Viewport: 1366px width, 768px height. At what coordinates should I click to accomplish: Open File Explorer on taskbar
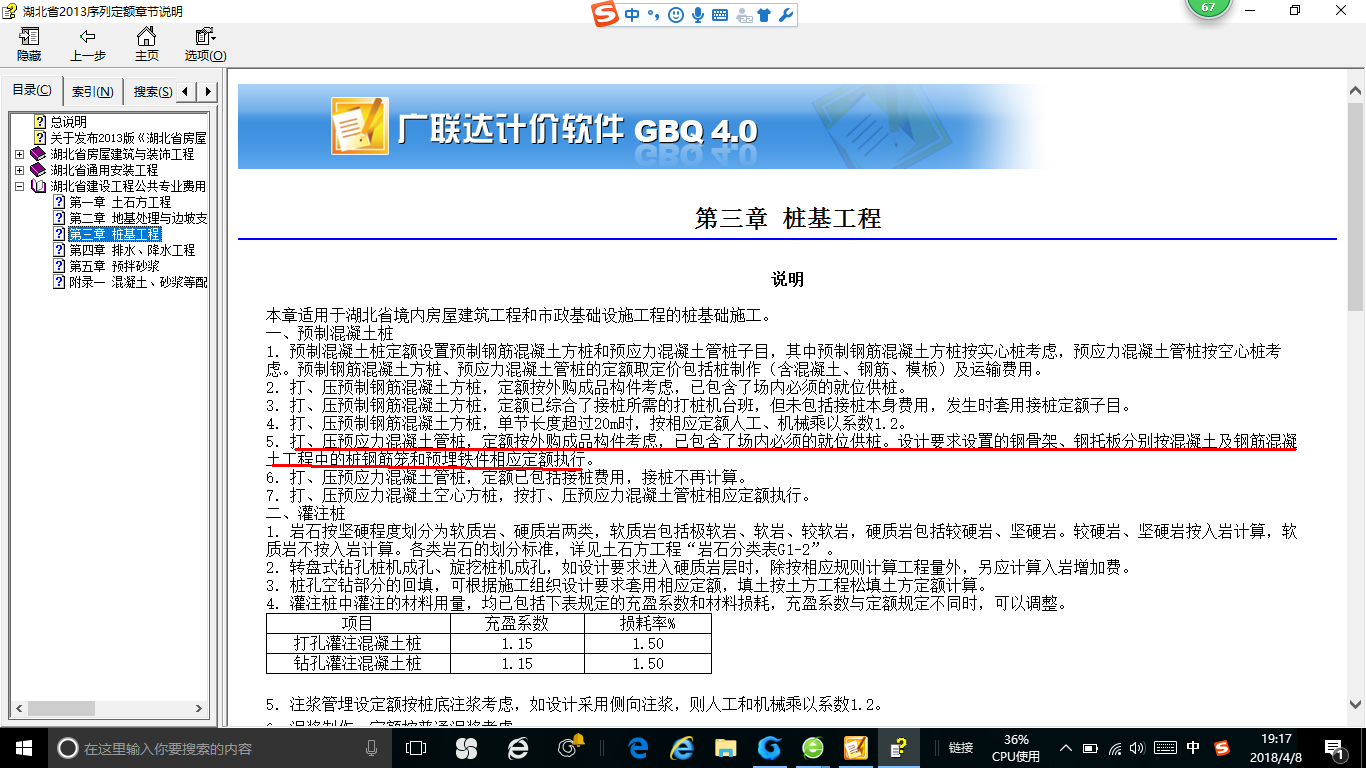point(727,747)
